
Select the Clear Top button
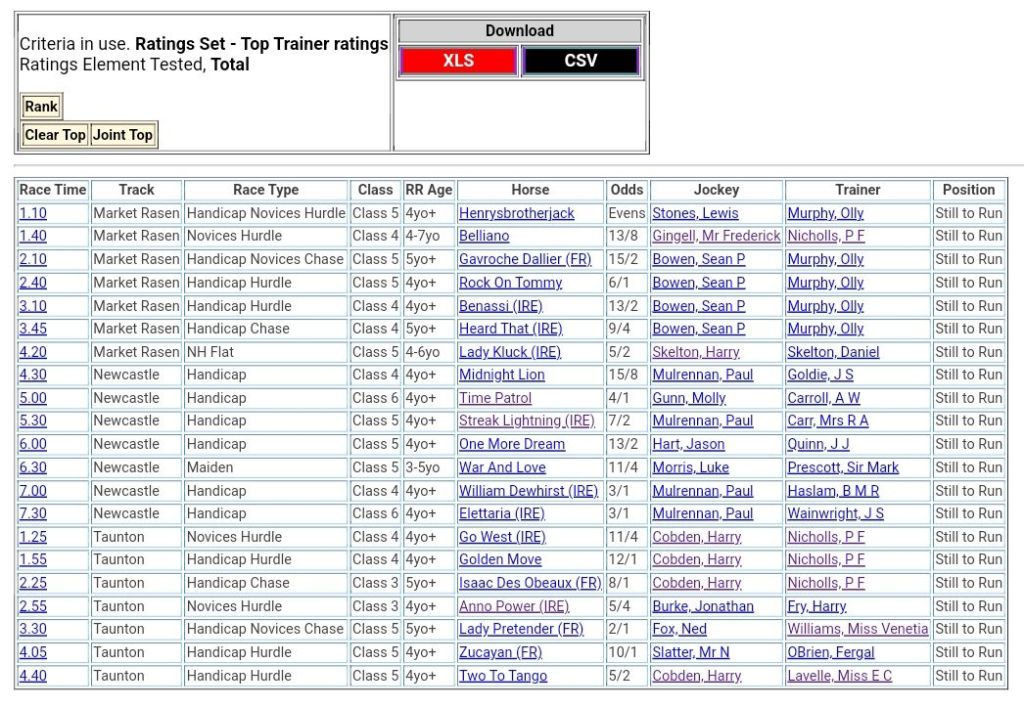point(55,135)
